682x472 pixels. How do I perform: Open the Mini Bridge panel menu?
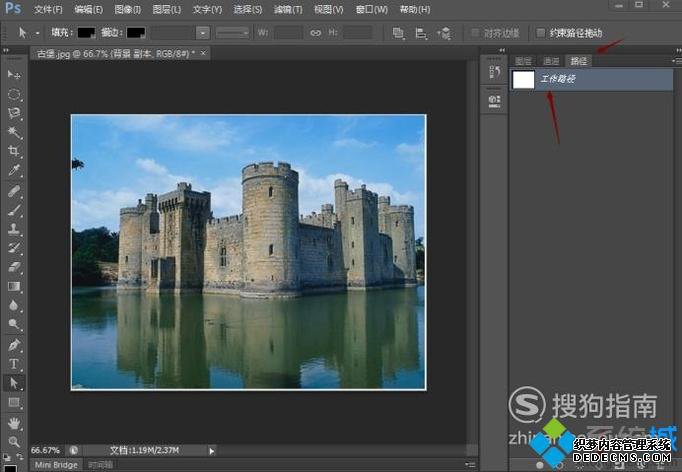coord(470,465)
